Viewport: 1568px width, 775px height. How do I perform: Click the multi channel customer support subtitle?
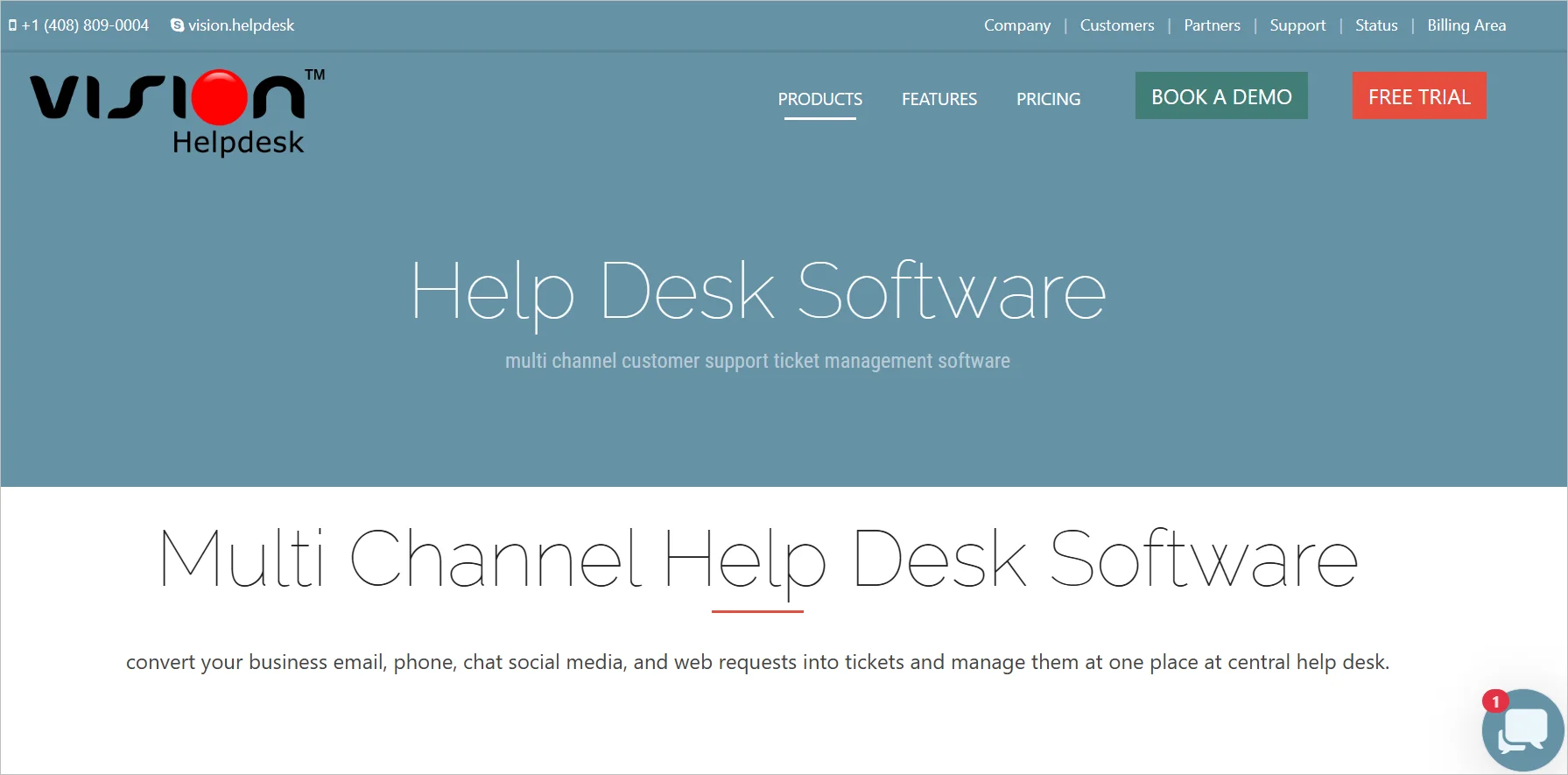click(x=757, y=361)
